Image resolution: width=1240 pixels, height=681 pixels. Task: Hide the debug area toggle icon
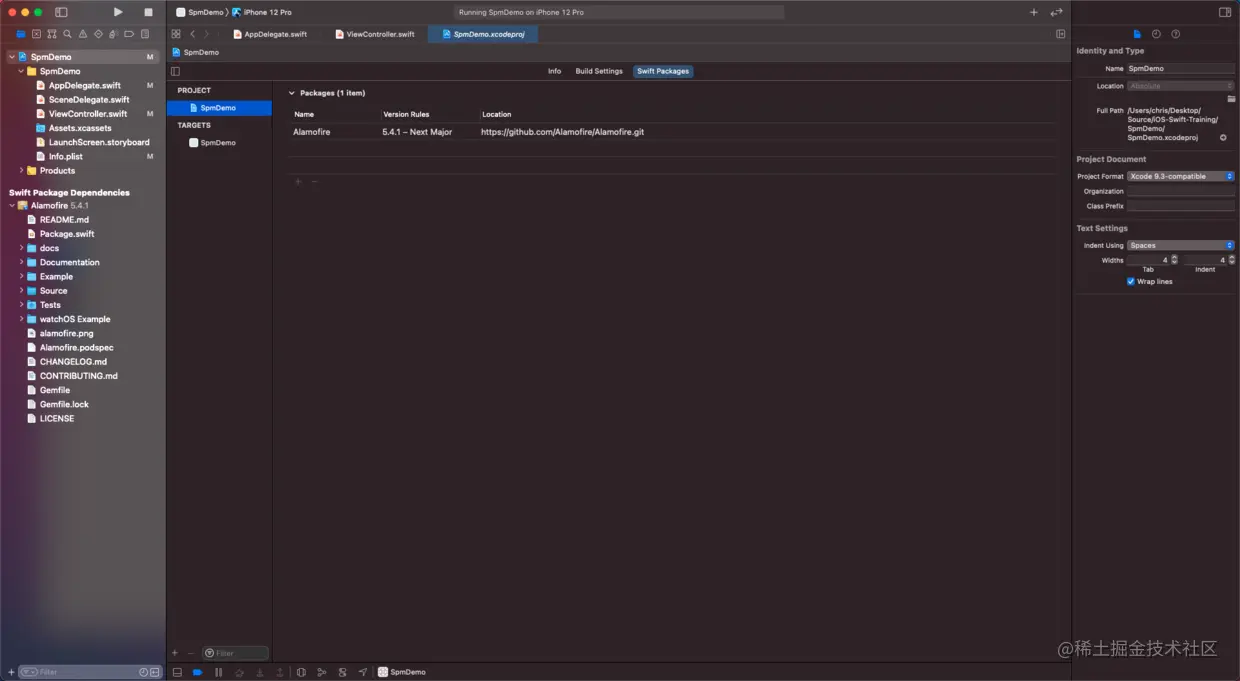(177, 672)
